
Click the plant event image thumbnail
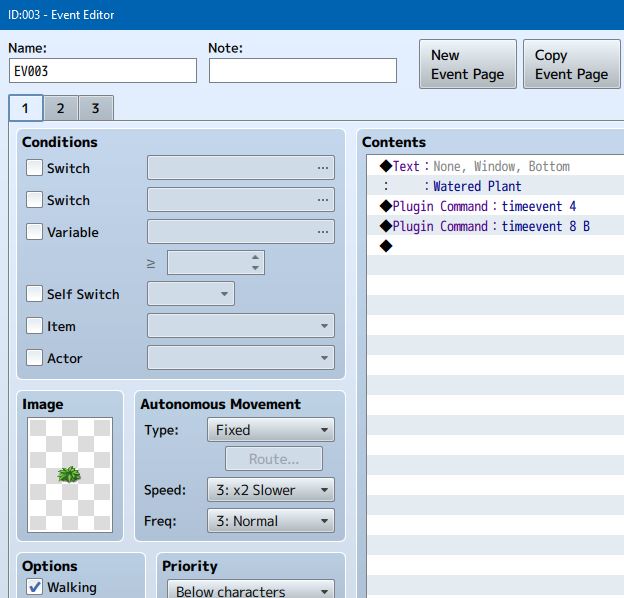[70, 475]
